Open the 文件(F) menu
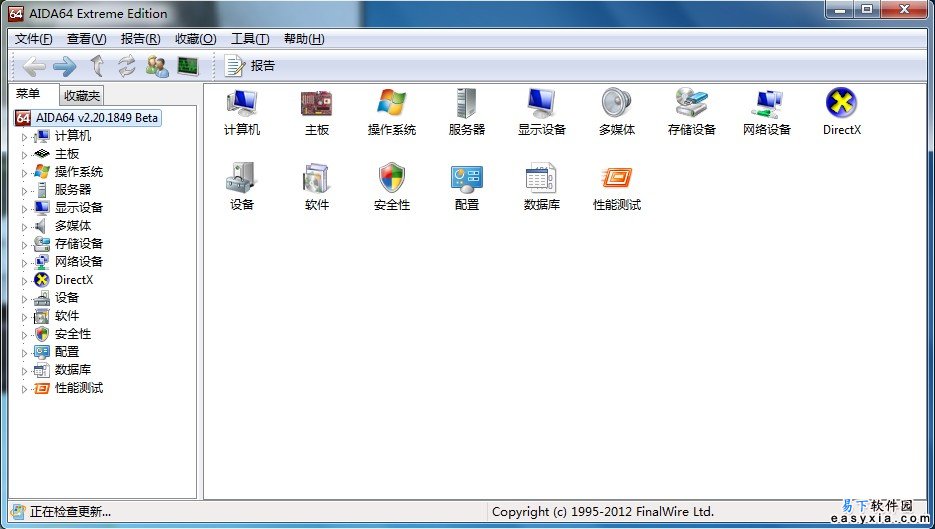The width and height of the screenshot is (935, 529). 33,39
